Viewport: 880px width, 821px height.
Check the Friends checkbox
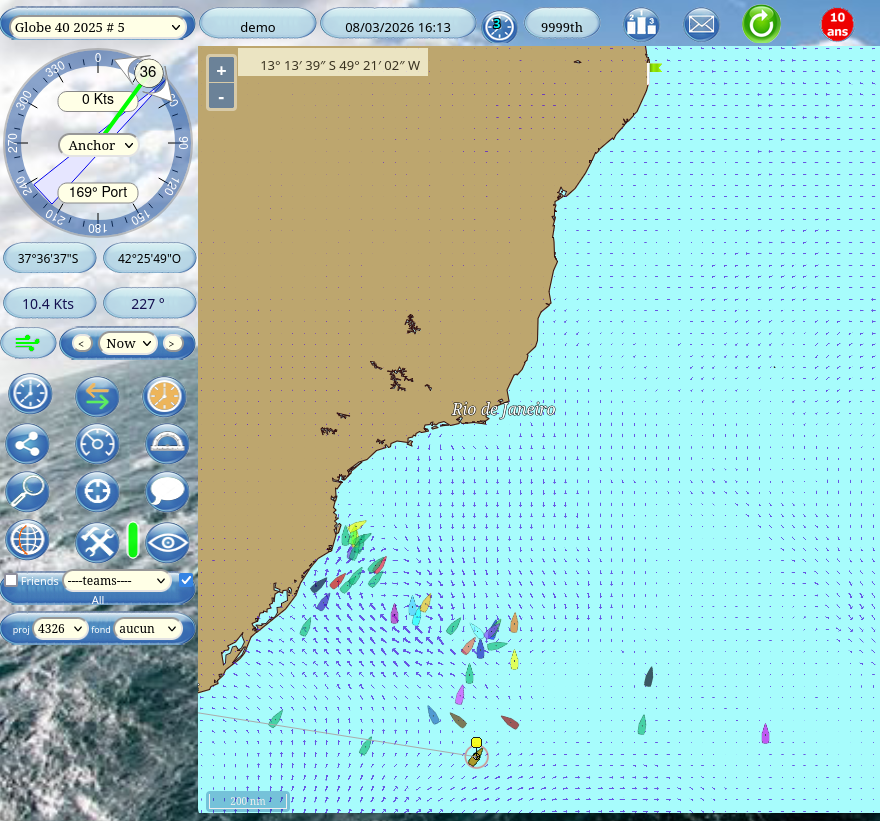[x=11, y=580]
